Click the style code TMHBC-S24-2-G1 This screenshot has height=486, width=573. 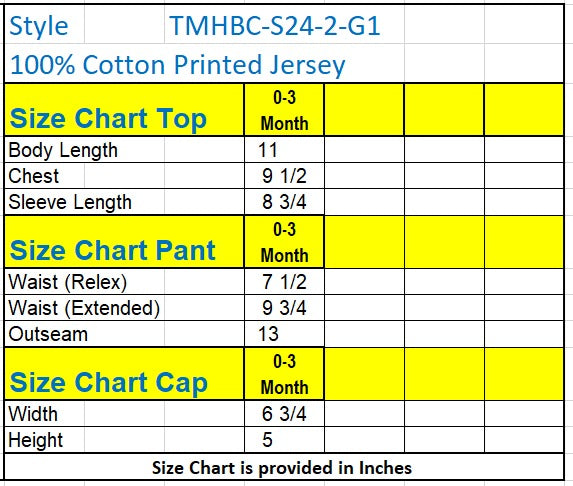[x=274, y=26]
